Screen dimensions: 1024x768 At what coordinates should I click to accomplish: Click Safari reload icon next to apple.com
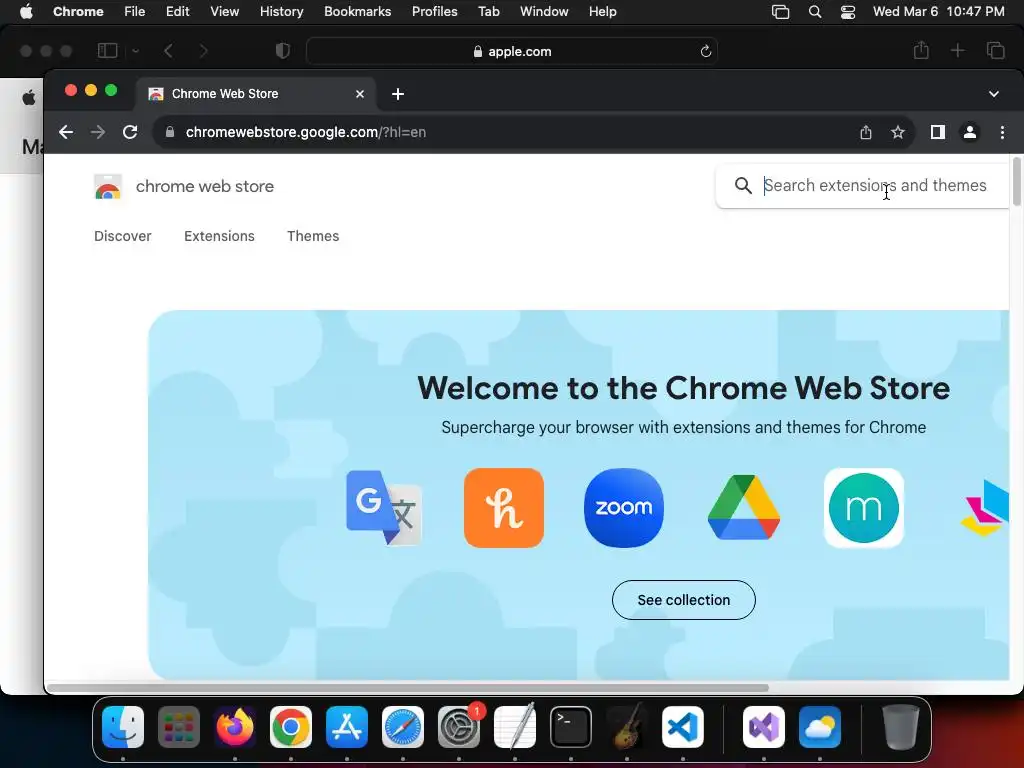click(705, 52)
